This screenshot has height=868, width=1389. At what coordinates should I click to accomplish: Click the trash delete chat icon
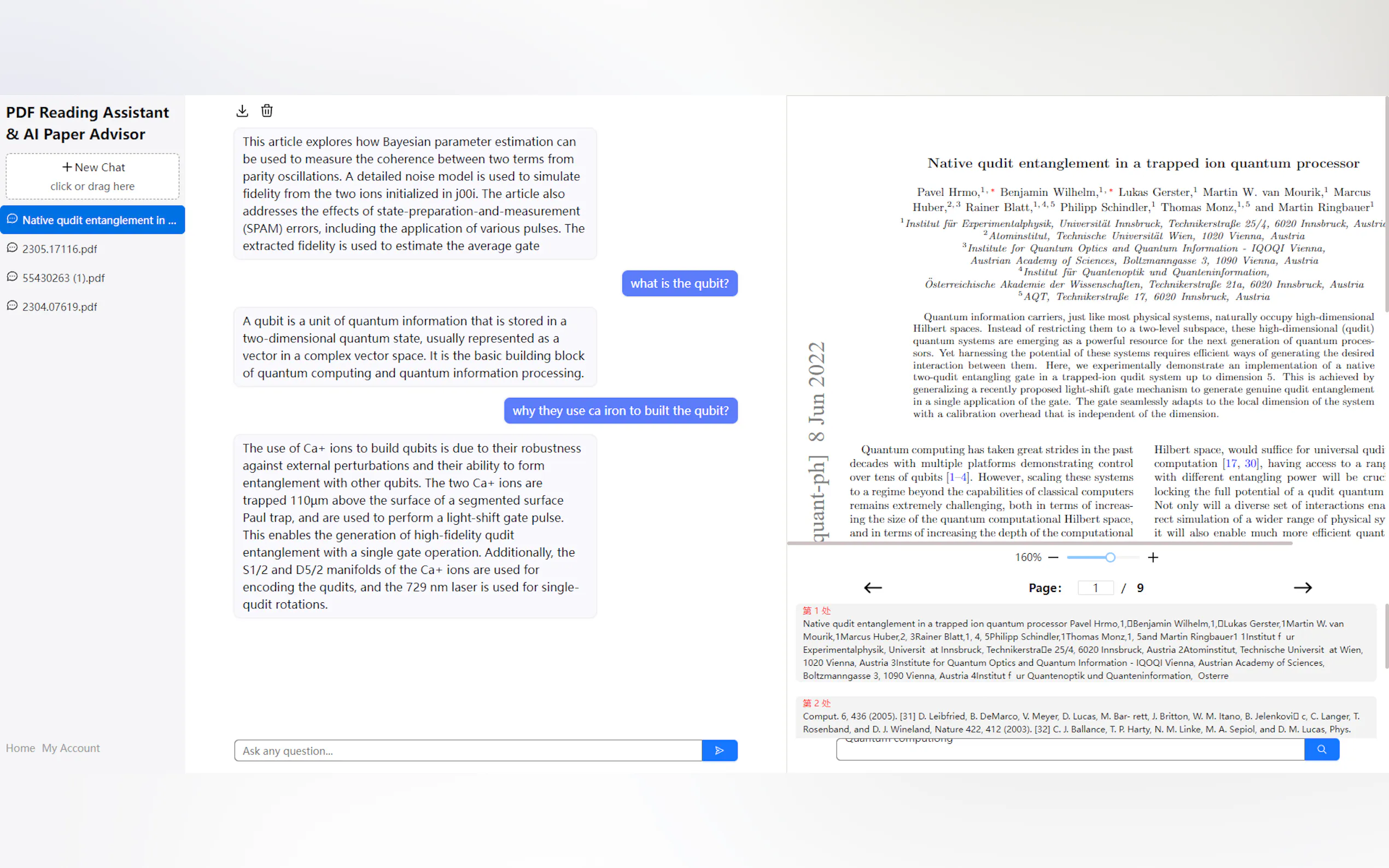click(x=267, y=111)
